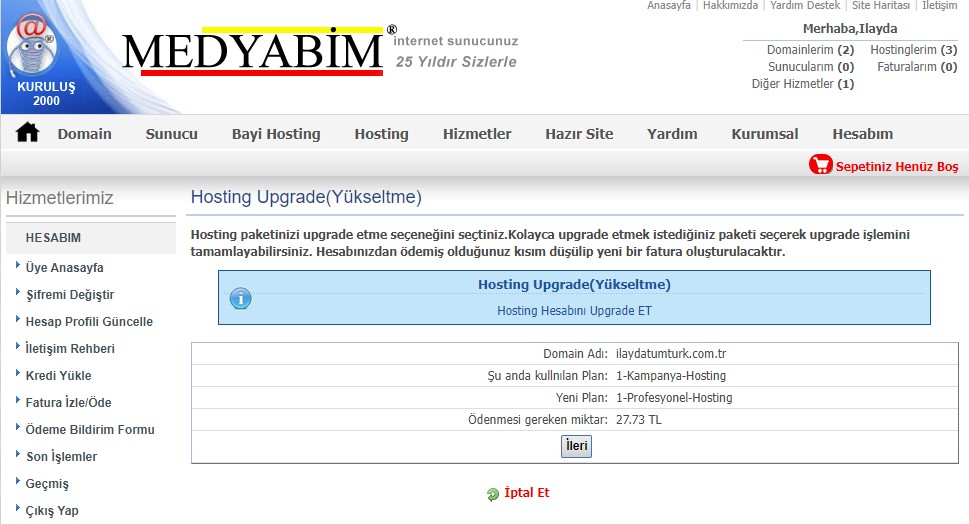The width and height of the screenshot is (969, 524).
Task: Open the Bayi Hosting menu
Action: 276,134
